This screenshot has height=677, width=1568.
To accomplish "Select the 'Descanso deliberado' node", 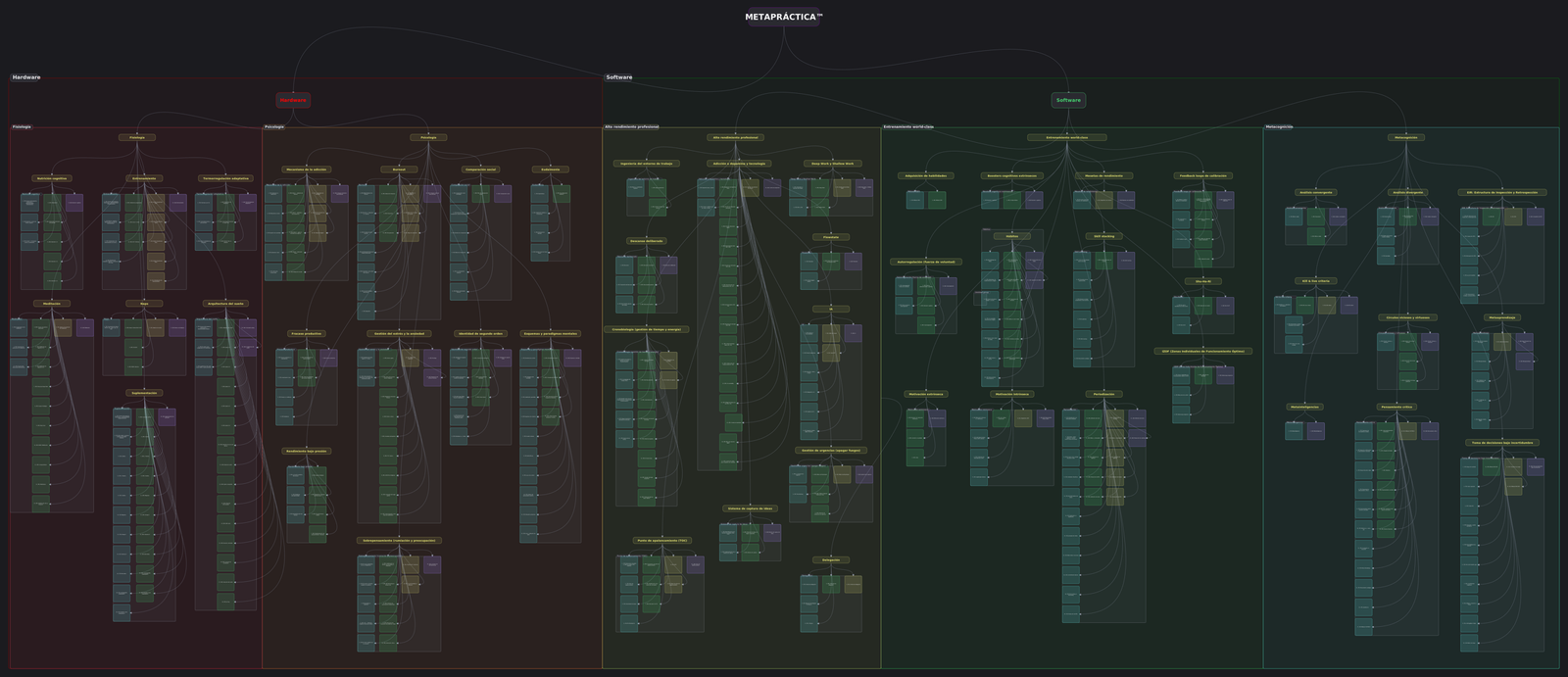I will [x=646, y=241].
